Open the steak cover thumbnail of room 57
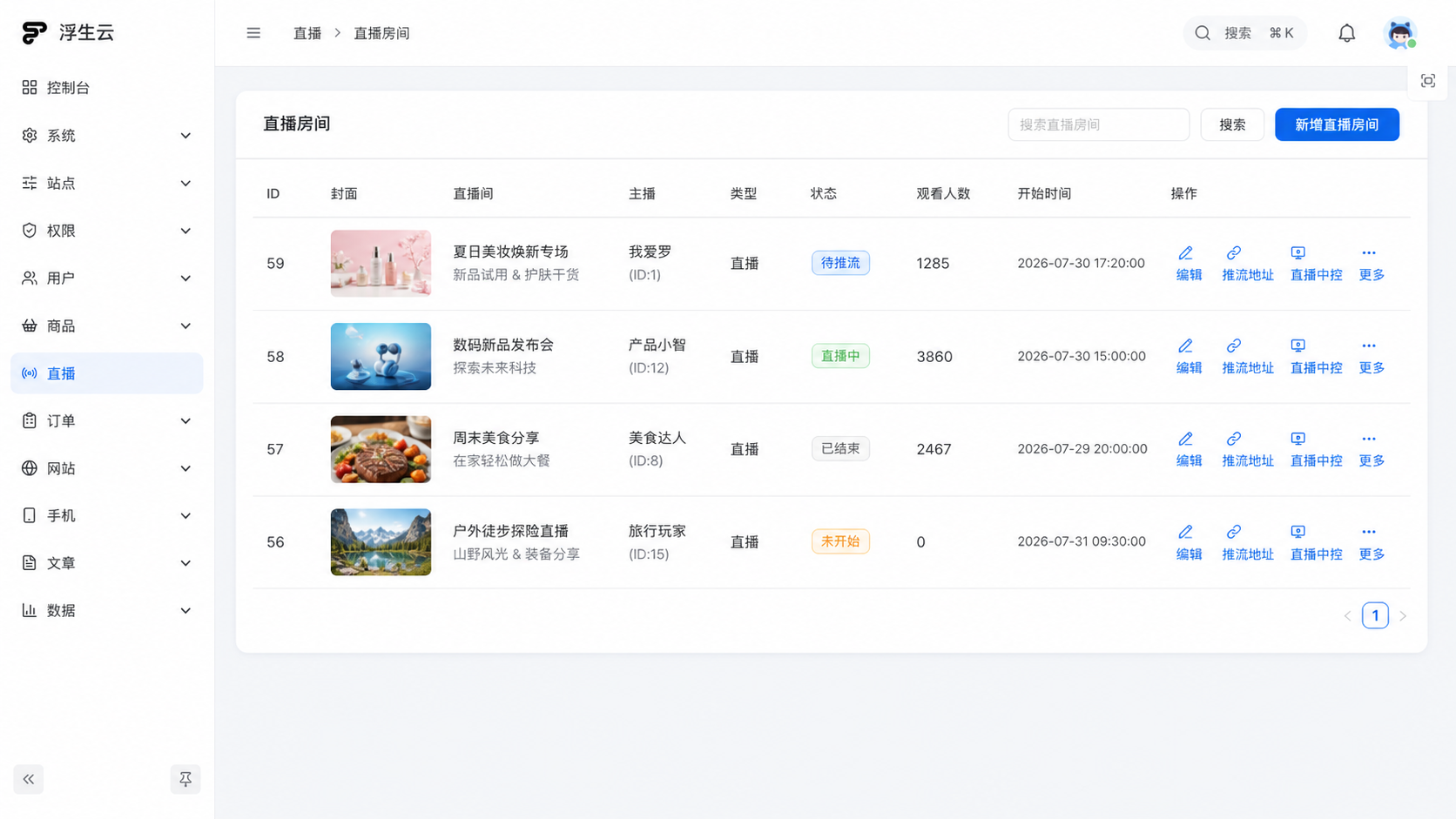 tap(381, 450)
